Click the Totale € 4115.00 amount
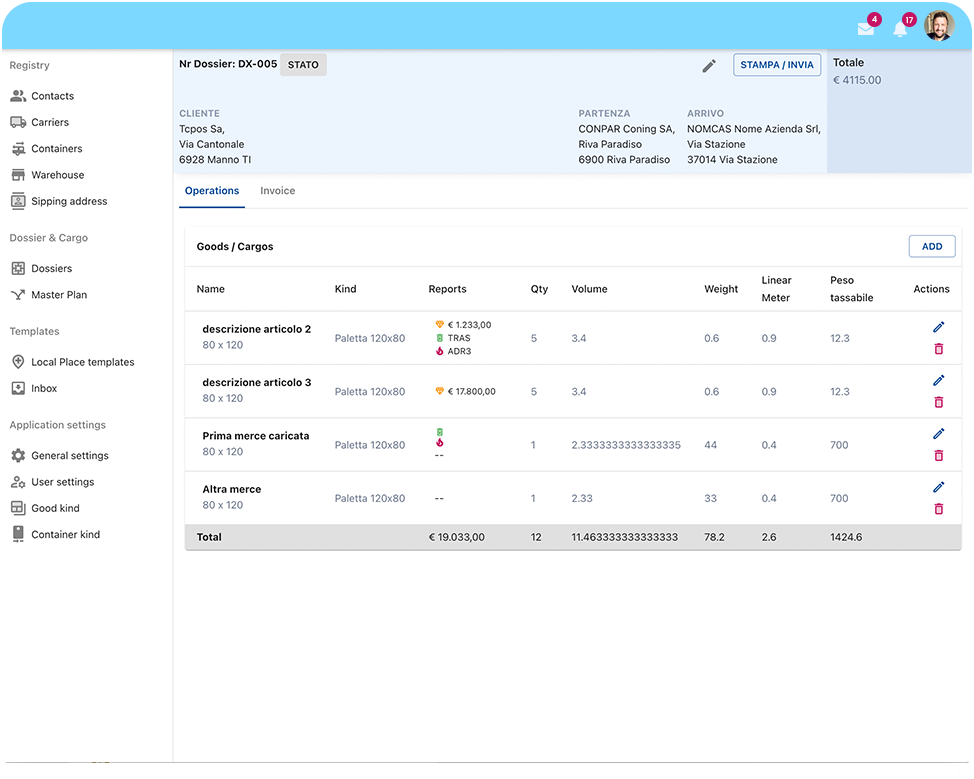 pos(857,80)
